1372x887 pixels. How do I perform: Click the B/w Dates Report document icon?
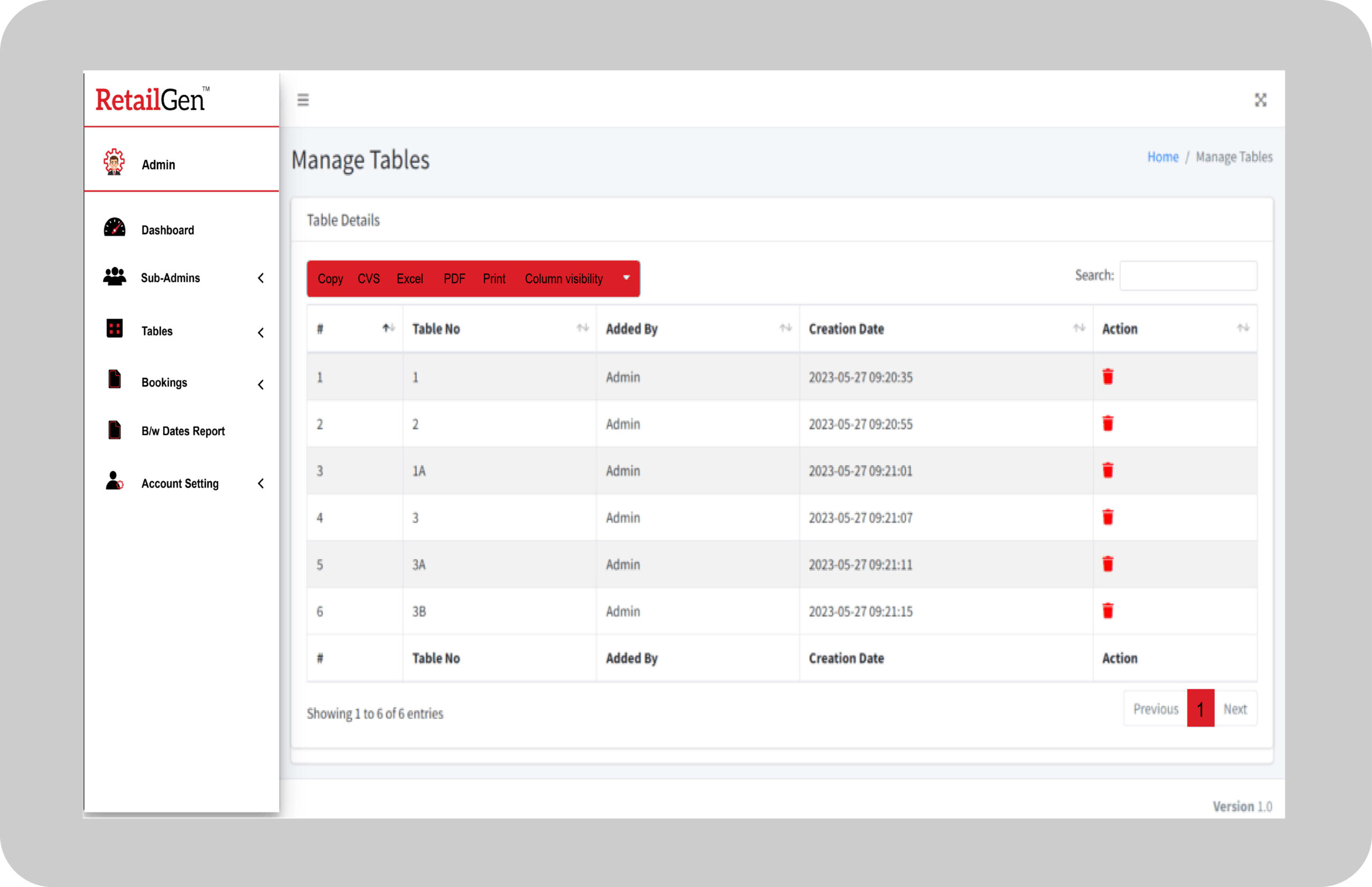[x=115, y=430]
